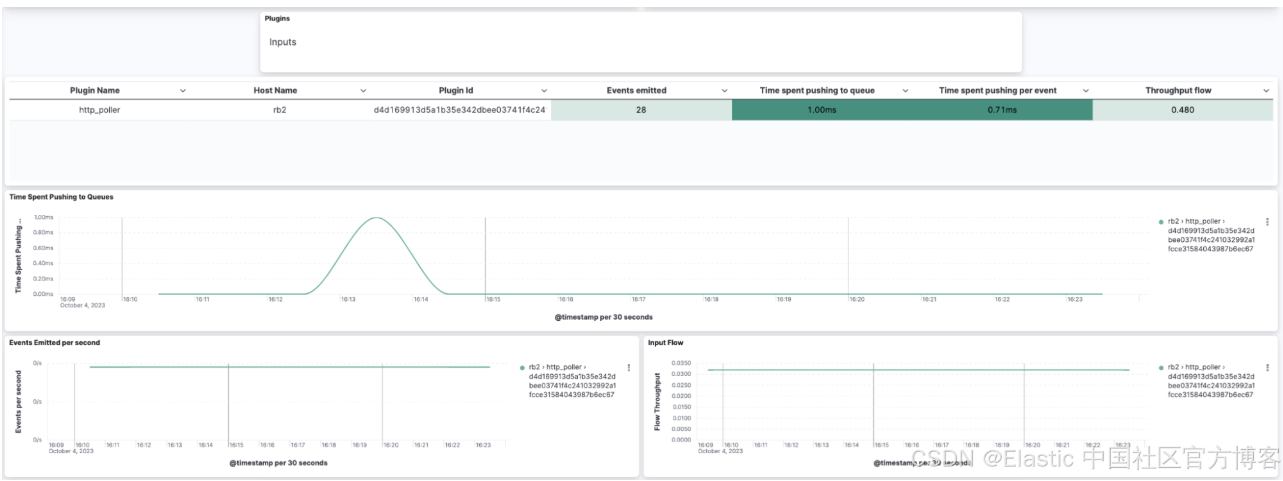Open Plugin Id column chevron menu

tap(543, 91)
